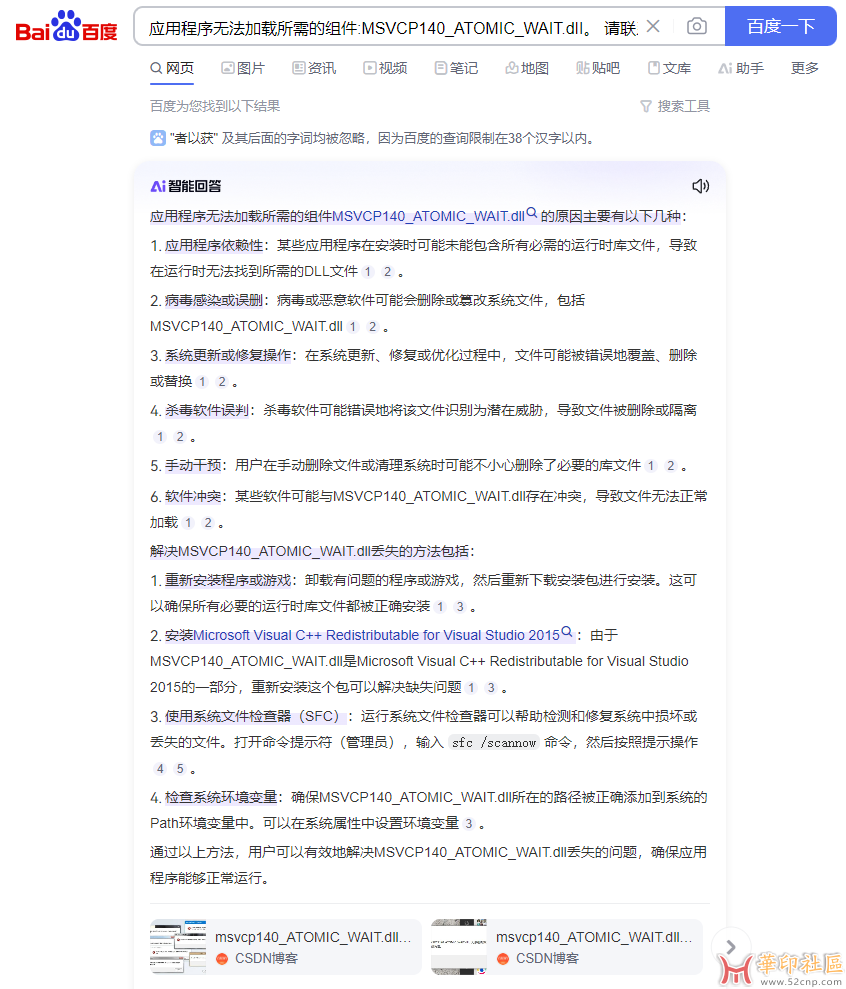Open the AI 助手 tab
This screenshot has height=989, width=846.
pyautogui.click(x=741, y=68)
